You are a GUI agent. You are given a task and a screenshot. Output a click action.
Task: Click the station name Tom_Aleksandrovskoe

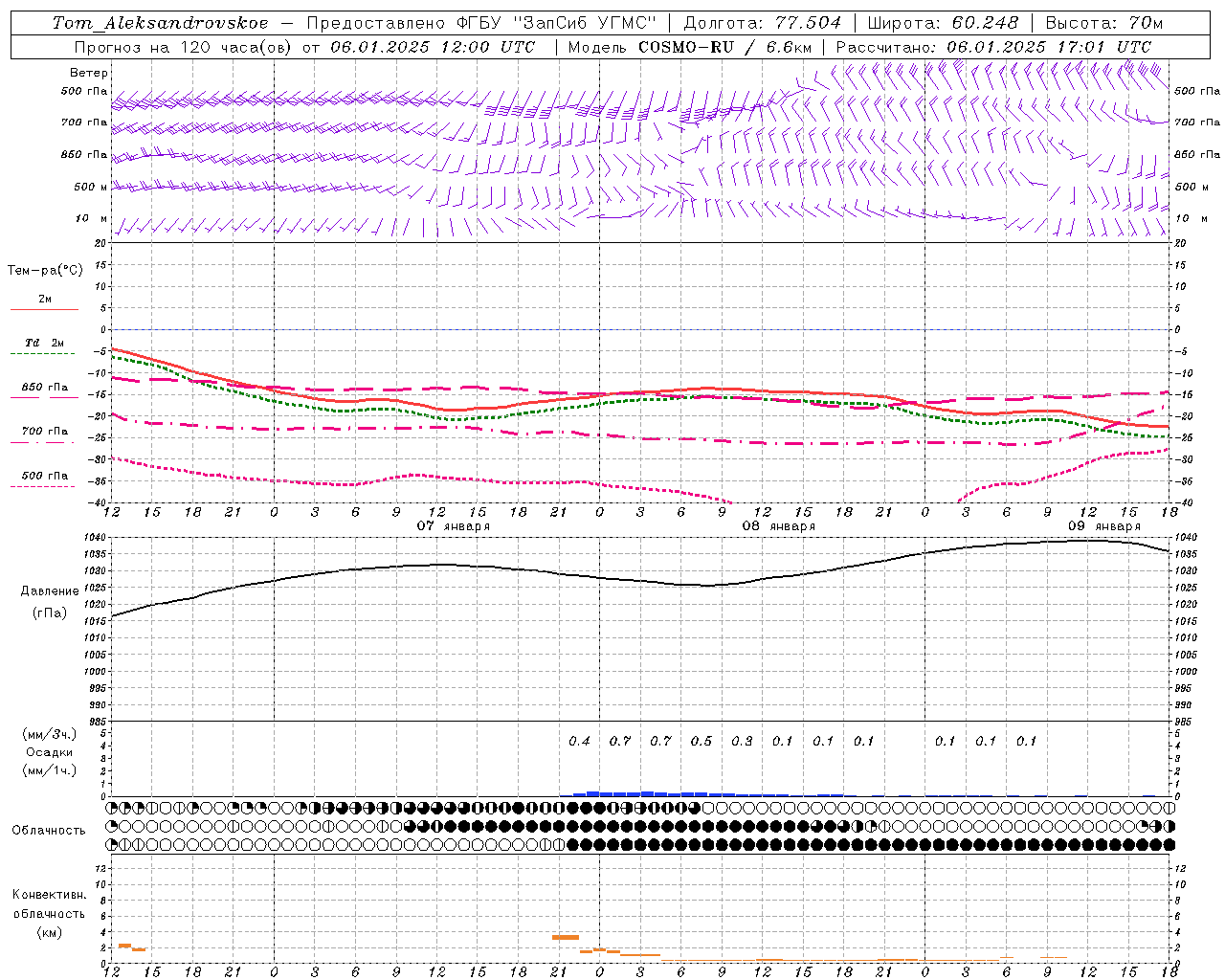tap(161, 23)
